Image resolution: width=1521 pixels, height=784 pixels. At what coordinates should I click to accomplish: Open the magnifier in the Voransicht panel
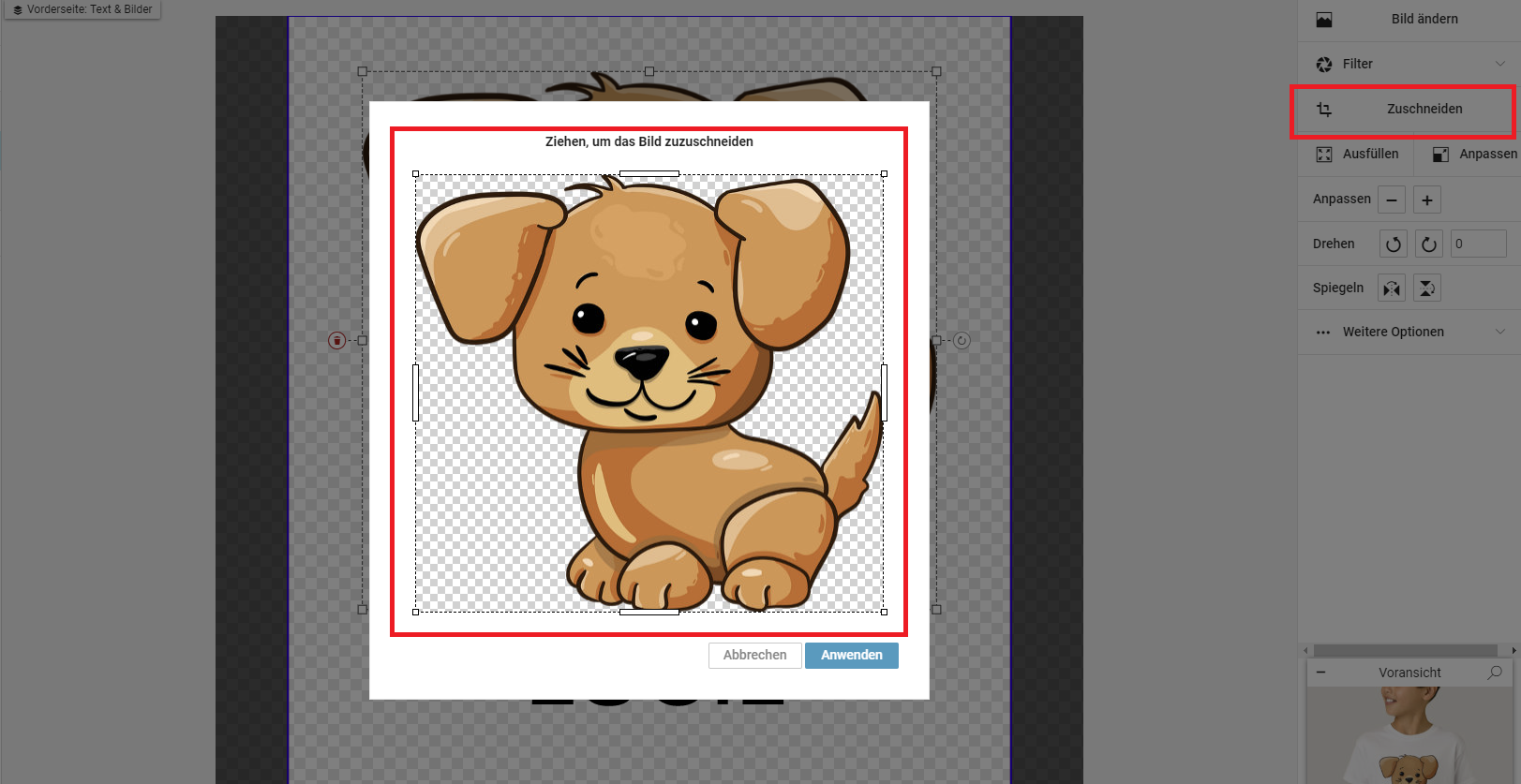tap(1495, 673)
